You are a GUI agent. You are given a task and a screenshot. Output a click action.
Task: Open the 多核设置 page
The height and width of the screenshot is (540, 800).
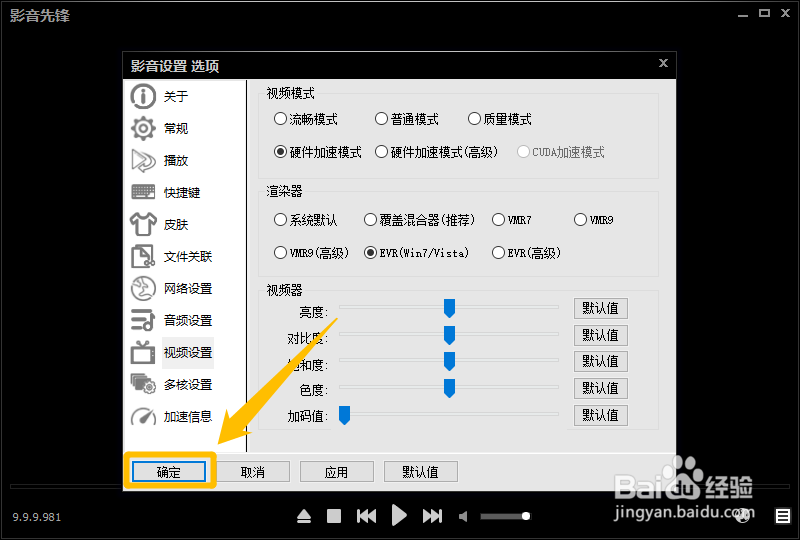[188, 385]
